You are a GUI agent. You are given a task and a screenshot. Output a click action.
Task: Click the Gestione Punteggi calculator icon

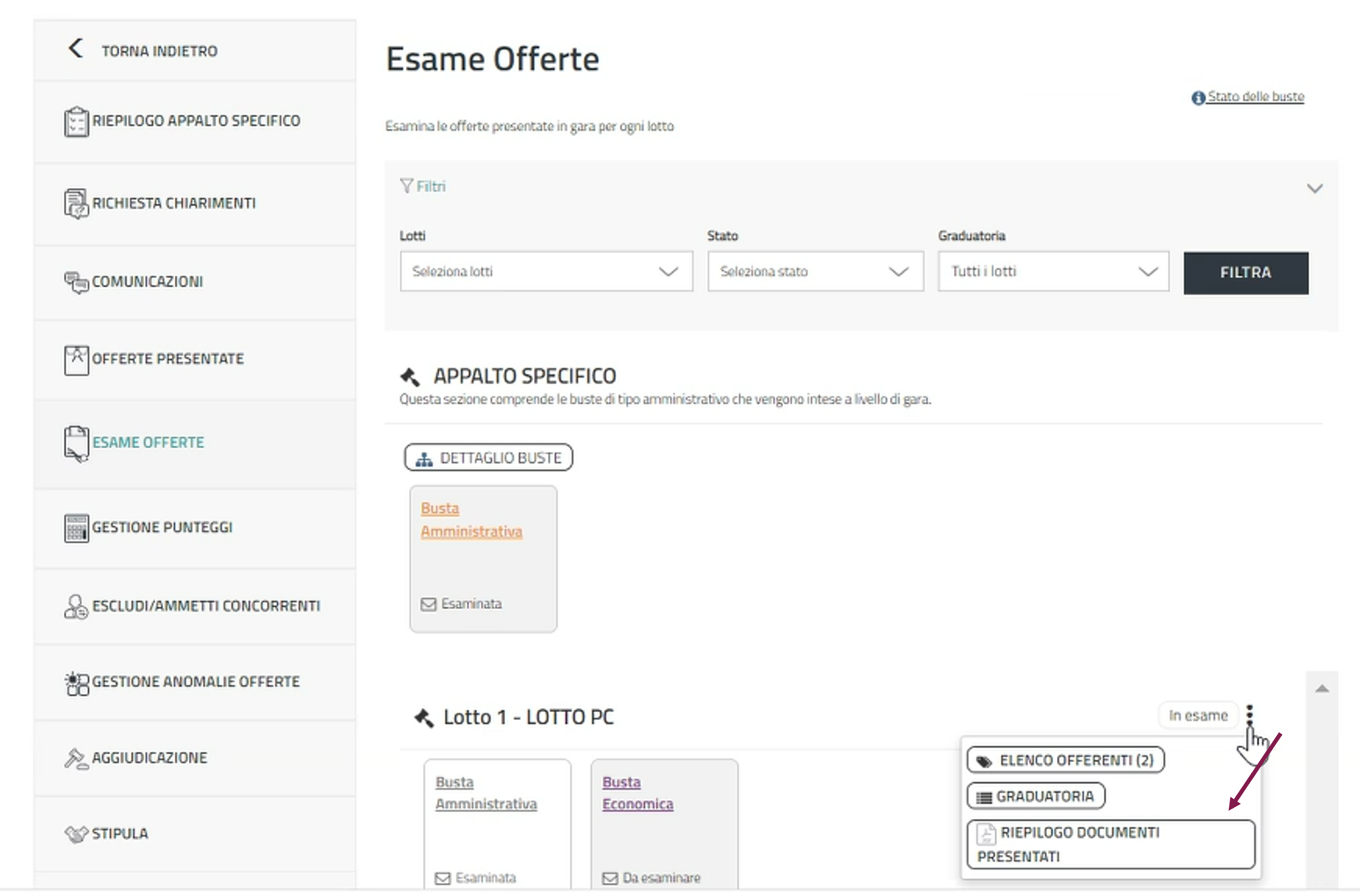76,528
